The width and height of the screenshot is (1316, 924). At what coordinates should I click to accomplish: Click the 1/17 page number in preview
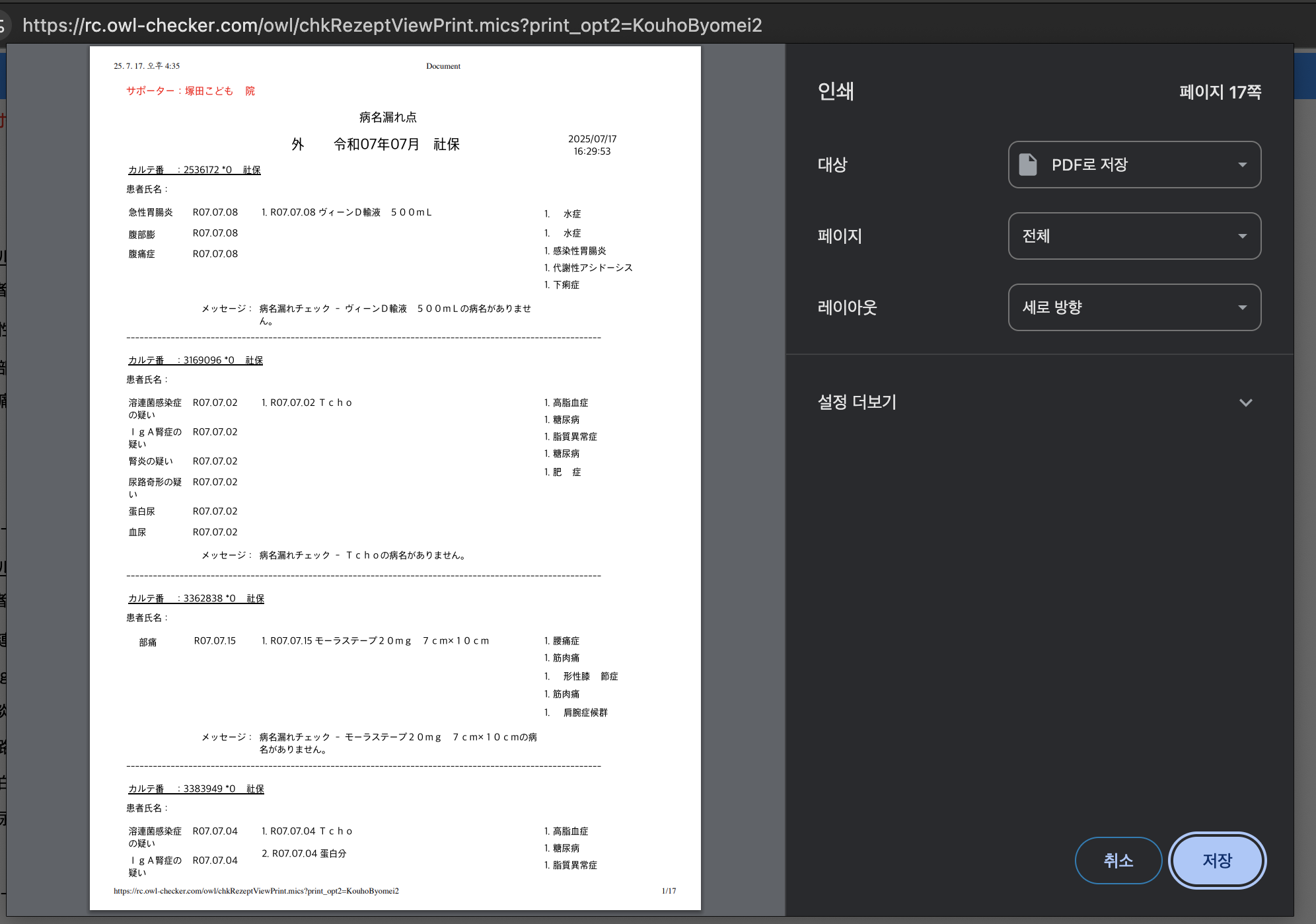pos(669,891)
